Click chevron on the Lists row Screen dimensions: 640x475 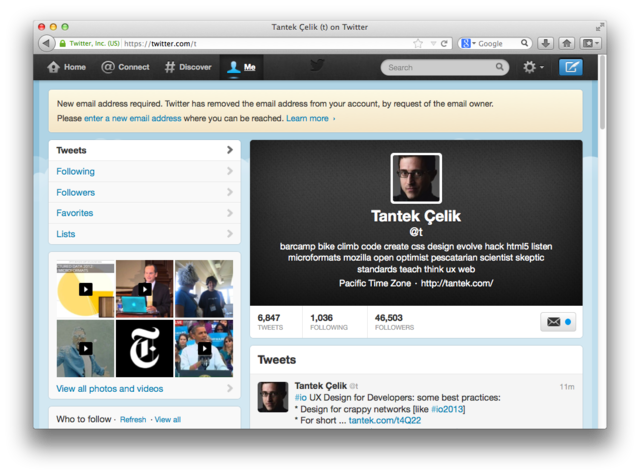[230, 234]
